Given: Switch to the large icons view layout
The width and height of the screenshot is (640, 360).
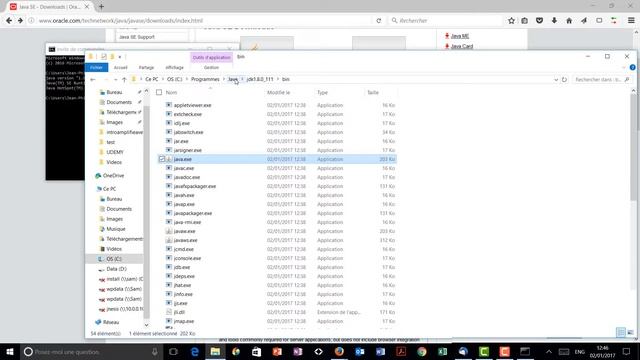Looking at the screenshot, I should pyautogui.click(x=630, y=332).
